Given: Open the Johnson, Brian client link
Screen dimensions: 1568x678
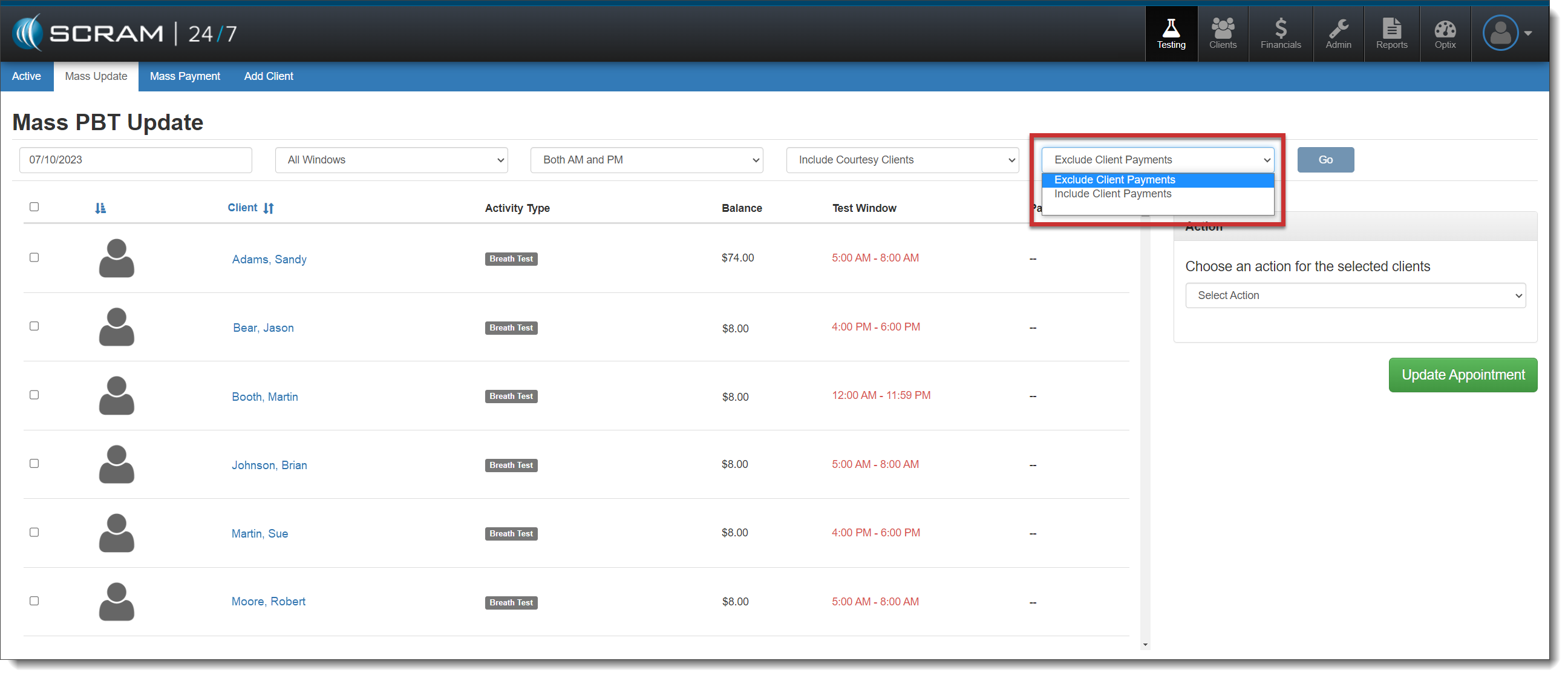Looking at the screenshot, I should pos(269,466).
